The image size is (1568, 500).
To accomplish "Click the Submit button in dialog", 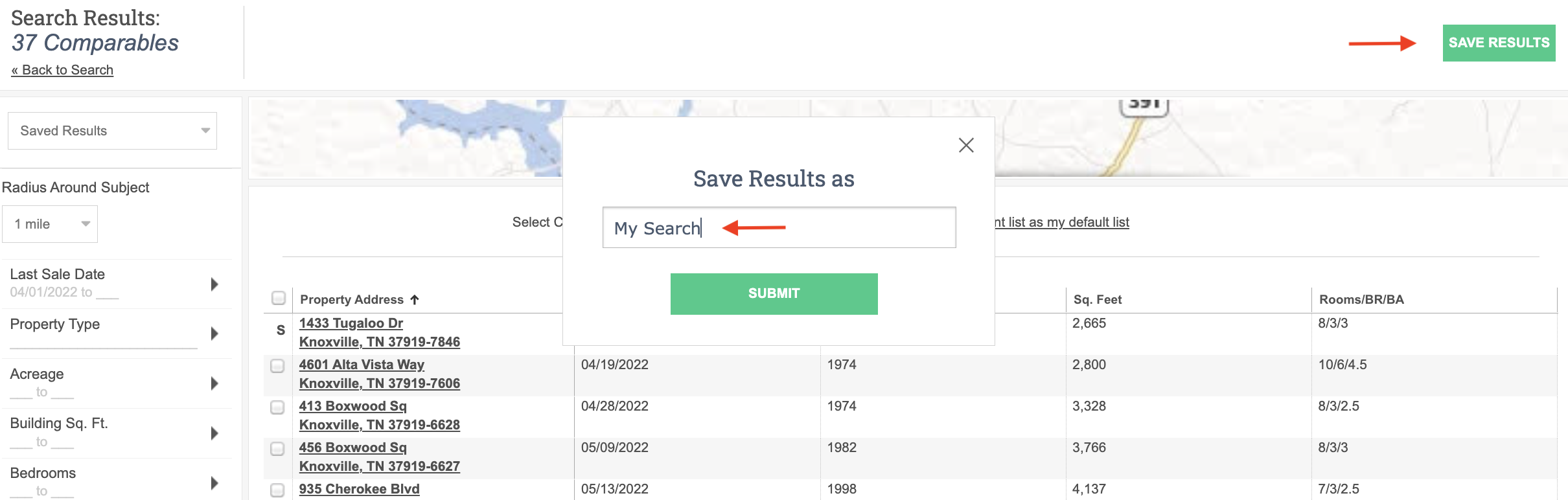I will coord(774,293).
